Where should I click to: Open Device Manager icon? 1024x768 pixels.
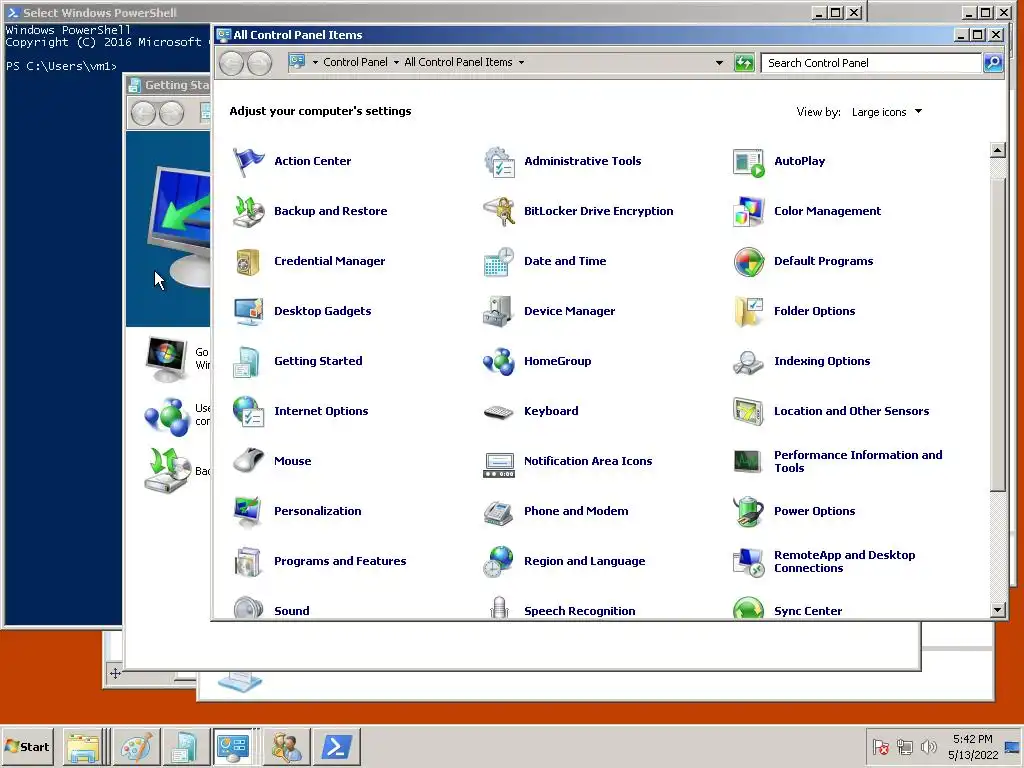(x=499, y=312)
